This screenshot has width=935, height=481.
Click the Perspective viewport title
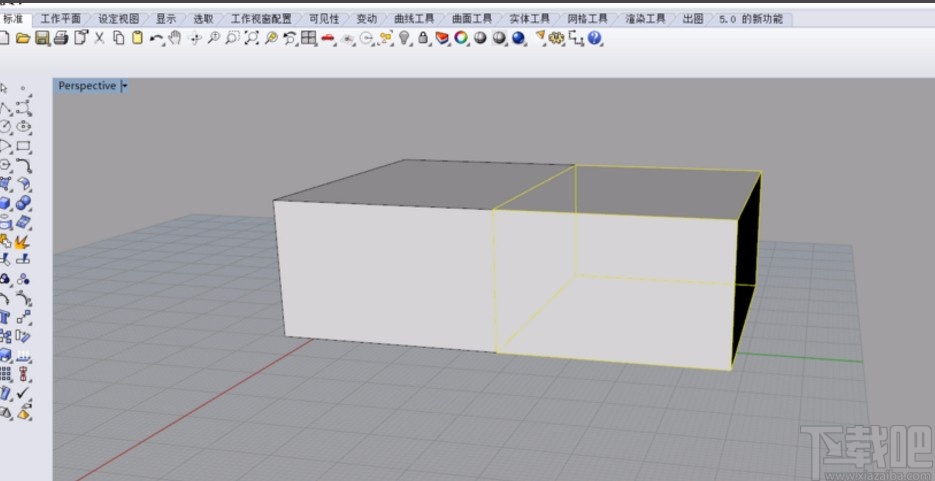(87, 86)
